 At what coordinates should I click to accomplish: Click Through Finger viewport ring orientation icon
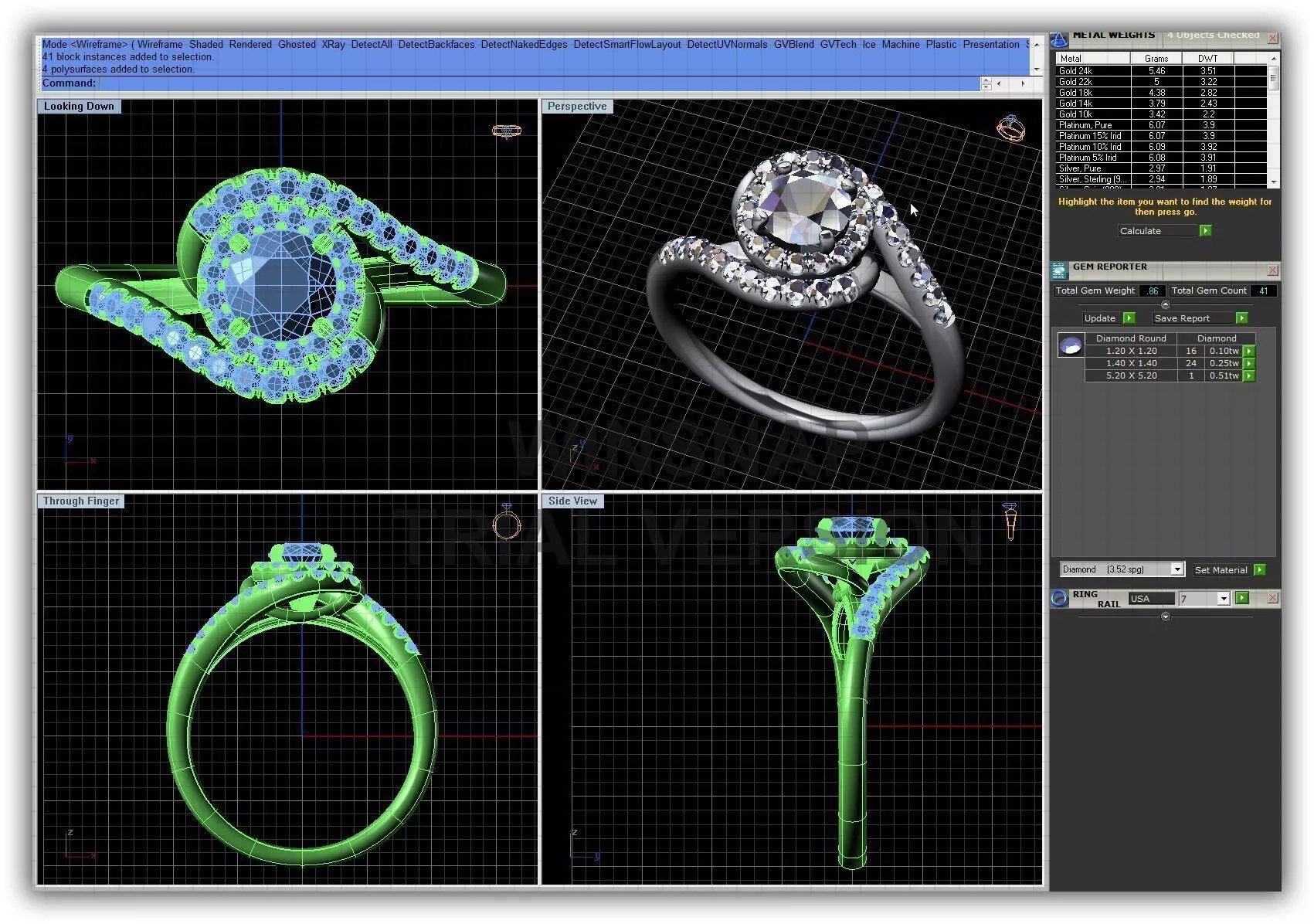pyautogui.click(x=507, y=523)
